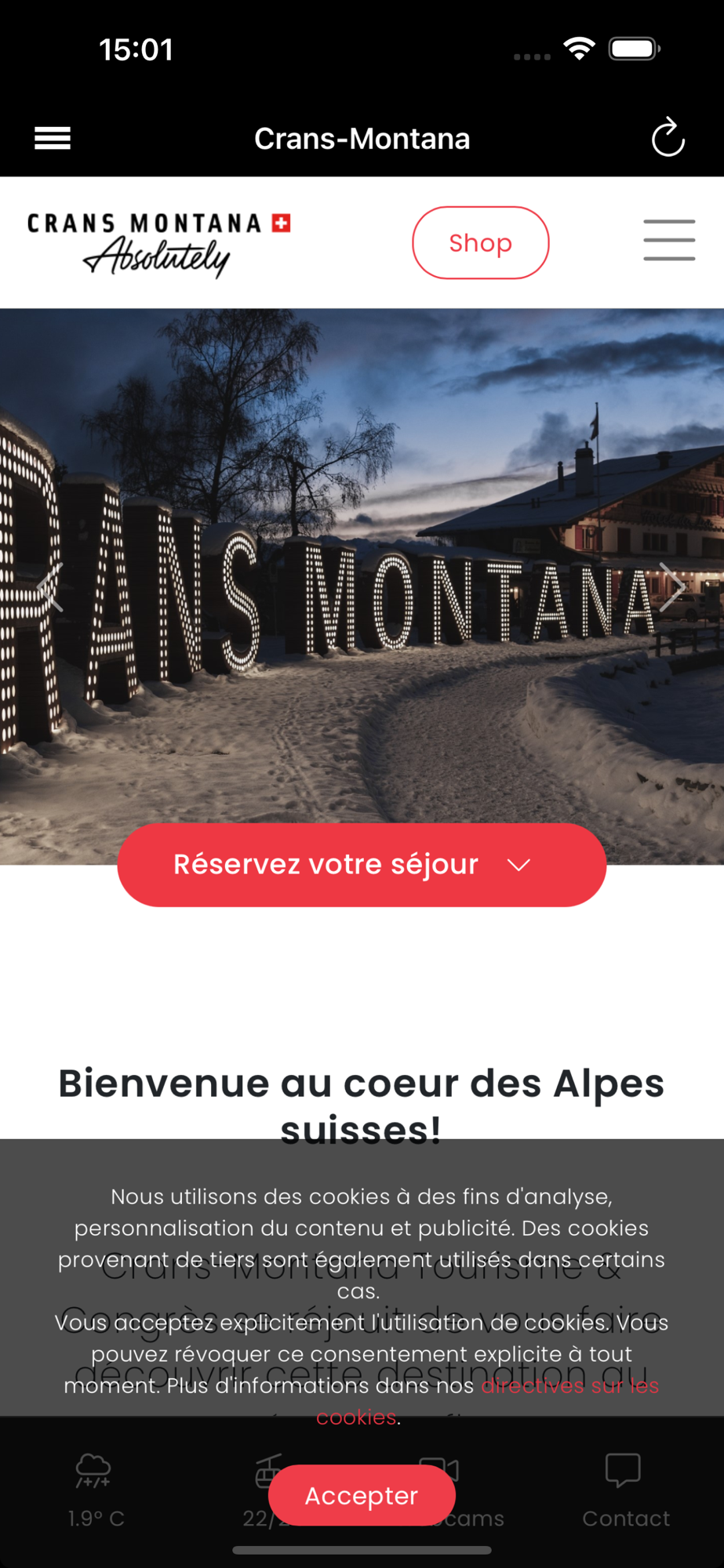
Task: Open the directives sur les cookies link
Action: coord(488,1401)
